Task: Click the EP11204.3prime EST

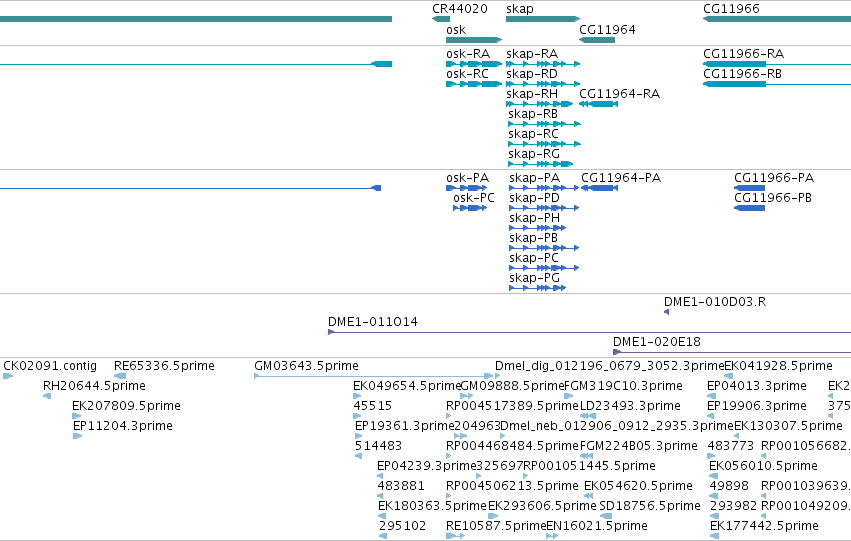Action: [78, 436]
